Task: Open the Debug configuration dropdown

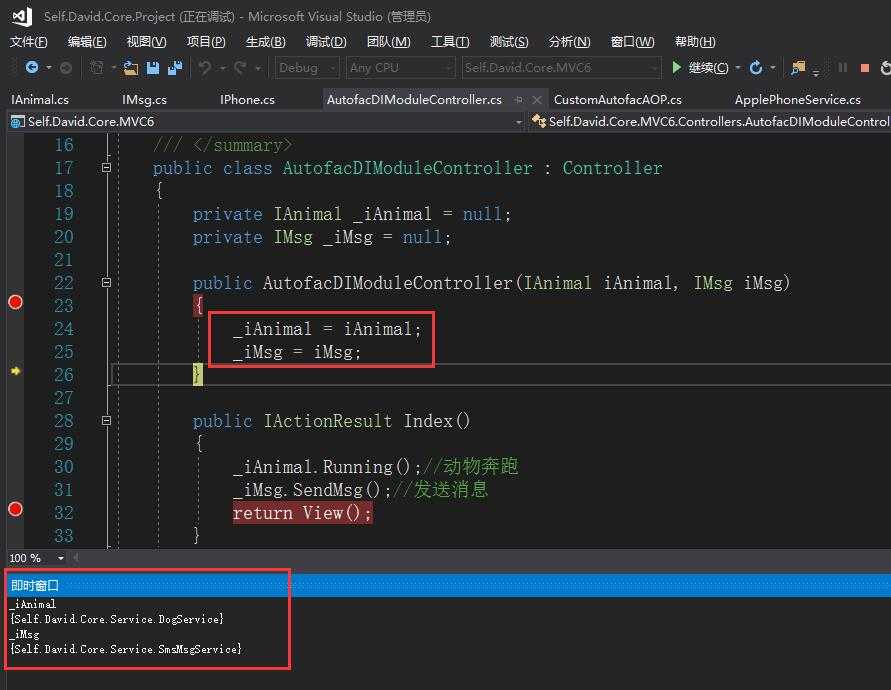Action: pos(307,68)
